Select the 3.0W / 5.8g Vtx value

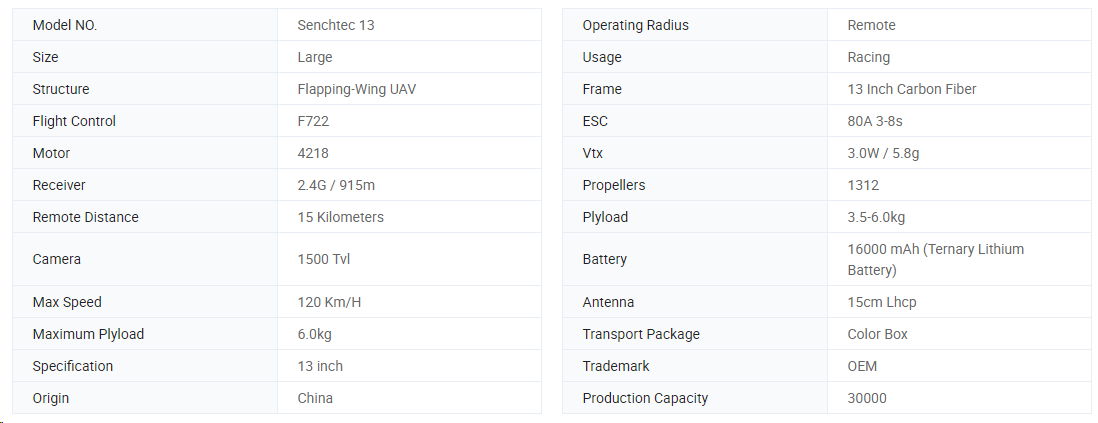tap(883, 153)
